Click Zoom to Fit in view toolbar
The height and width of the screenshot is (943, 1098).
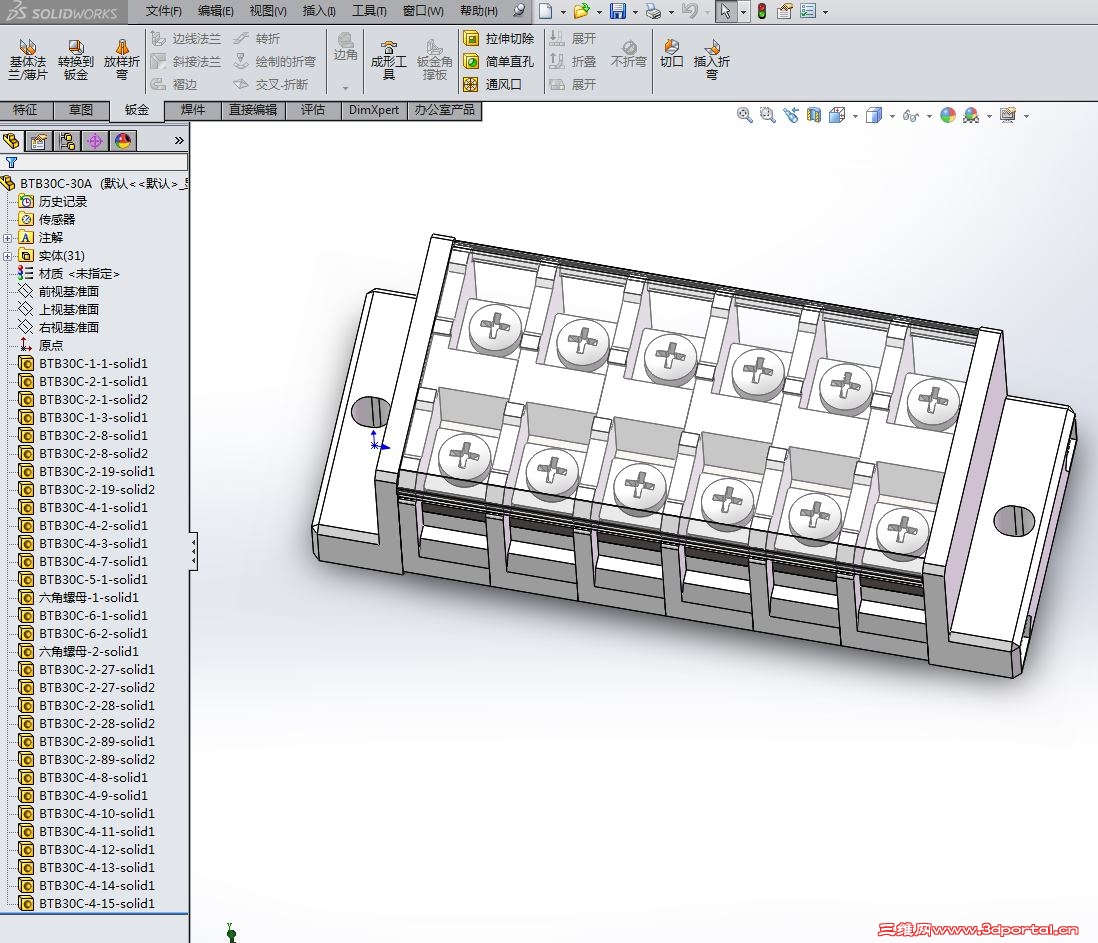point(744,116)
